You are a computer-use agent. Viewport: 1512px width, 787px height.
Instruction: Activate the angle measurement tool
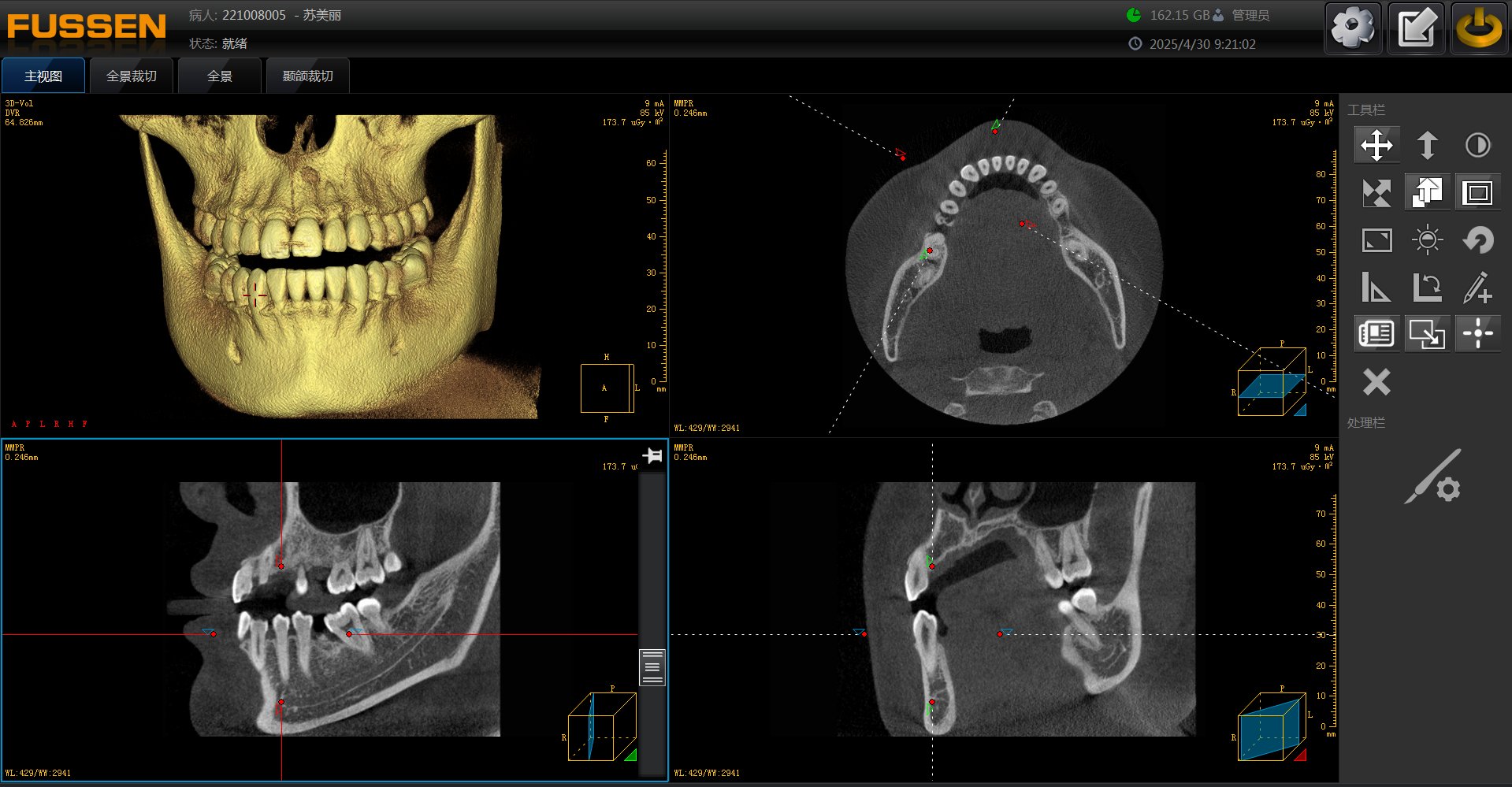tap(1376, 288)
